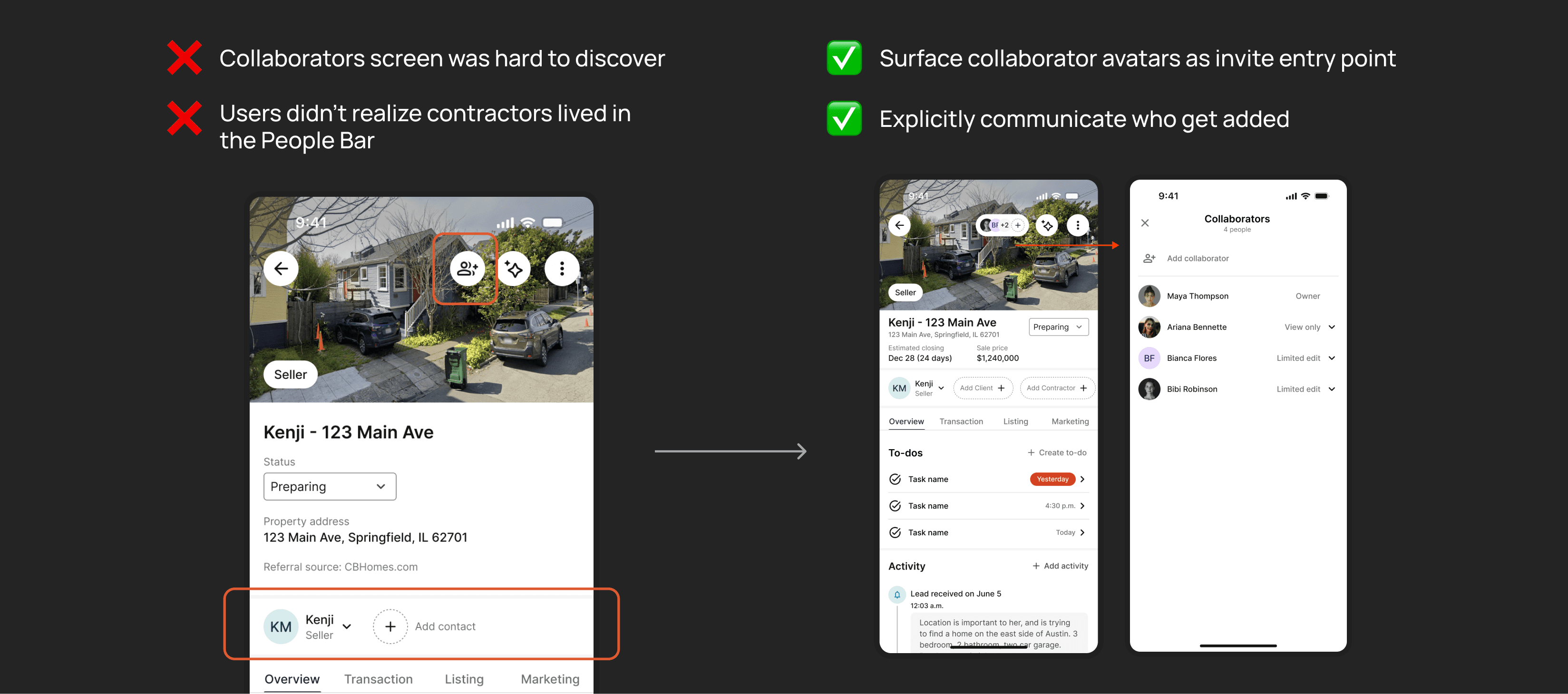
Task: Click the Add collaborator person-plus icon
Action: pos(1149,259)
